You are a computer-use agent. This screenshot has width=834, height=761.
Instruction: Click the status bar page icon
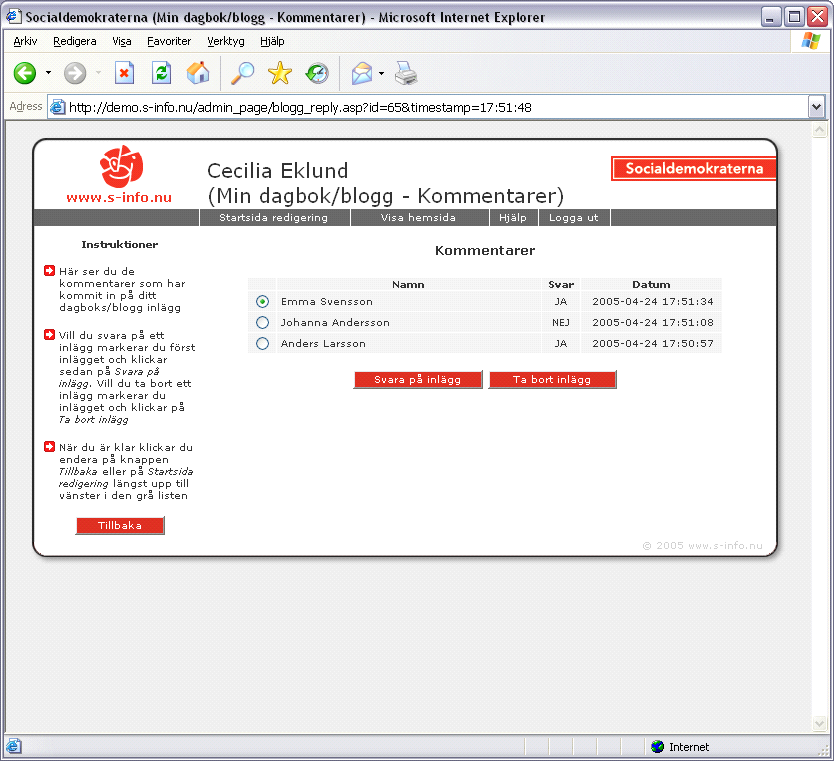[14, 746]
